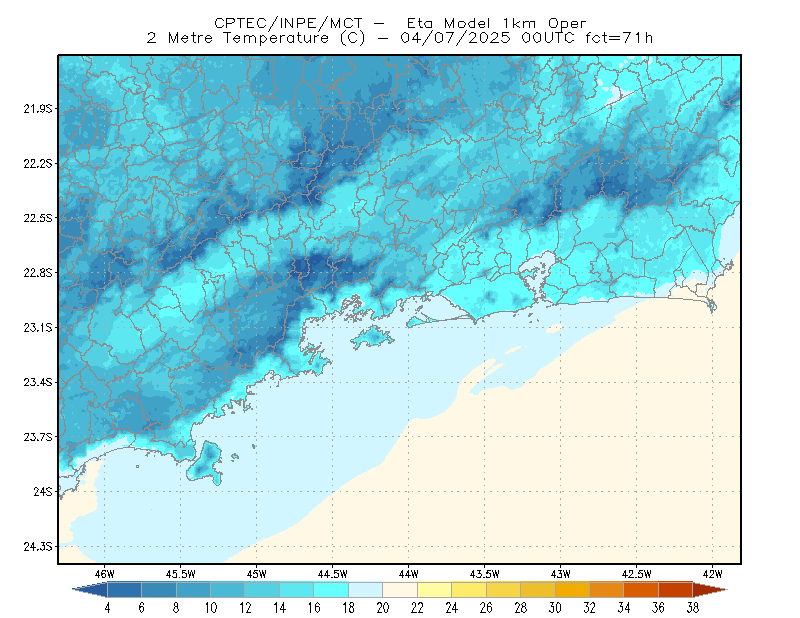This screenshot has height=618, width=800.
Task: Click the 4-6 dark blue color swatch
Action: [124, 590]
